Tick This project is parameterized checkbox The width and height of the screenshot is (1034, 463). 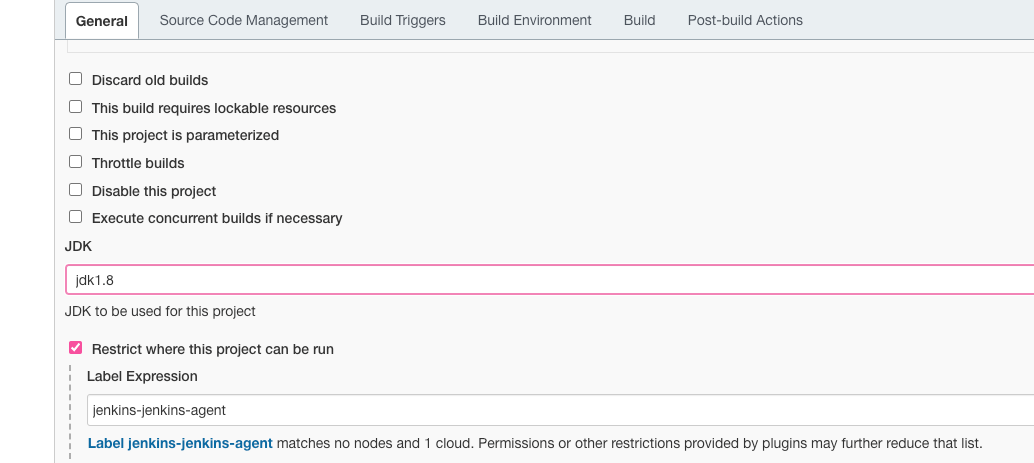click(75, 134)
